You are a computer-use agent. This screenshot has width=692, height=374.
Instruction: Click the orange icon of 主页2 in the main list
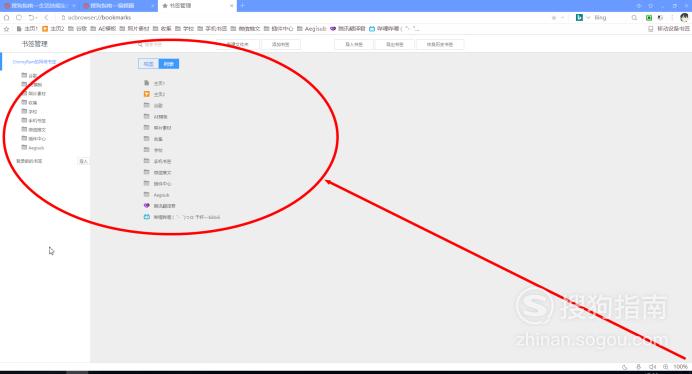(x=147, y=94)
